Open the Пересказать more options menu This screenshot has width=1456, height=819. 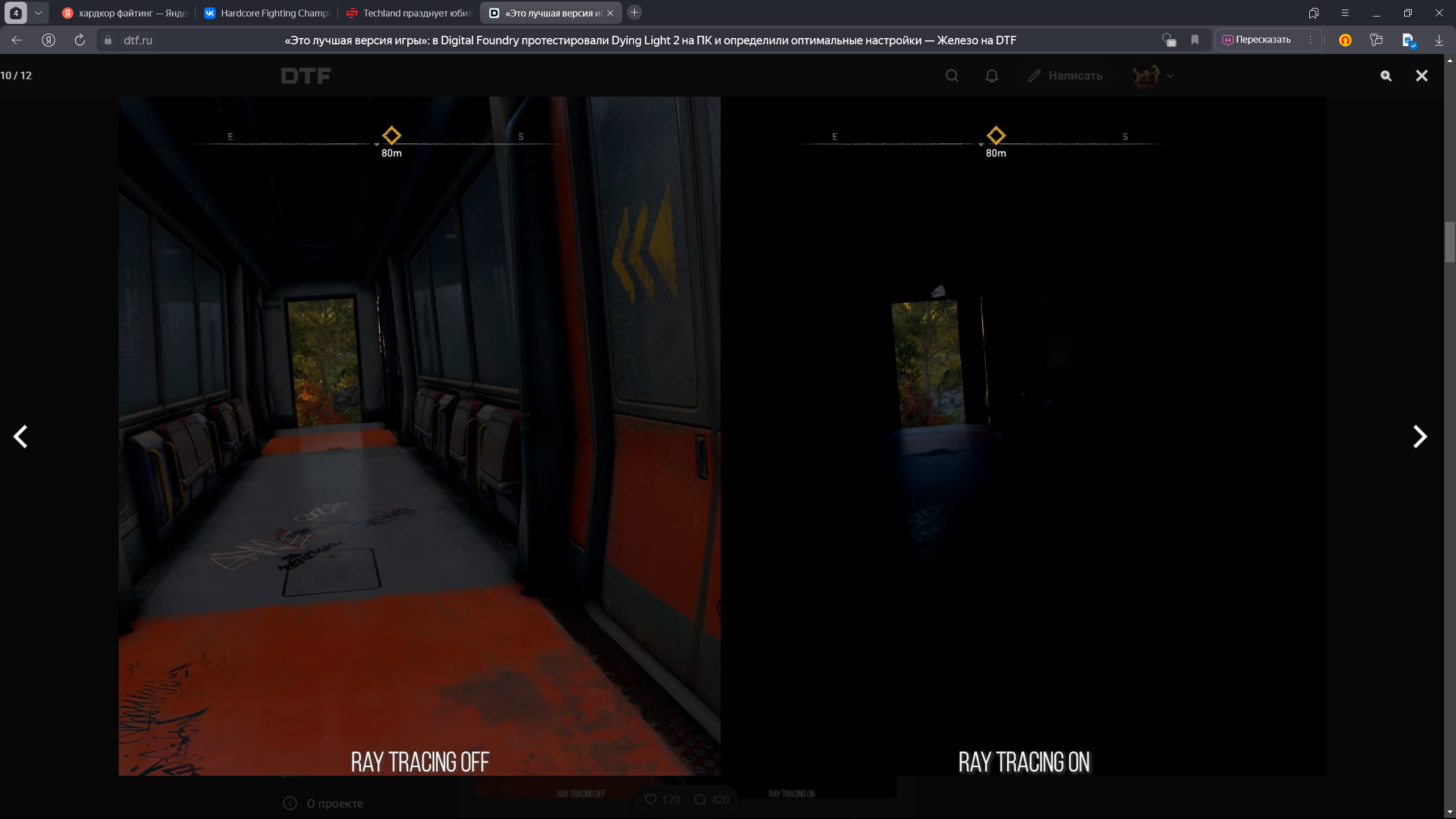click(1310, 40)
